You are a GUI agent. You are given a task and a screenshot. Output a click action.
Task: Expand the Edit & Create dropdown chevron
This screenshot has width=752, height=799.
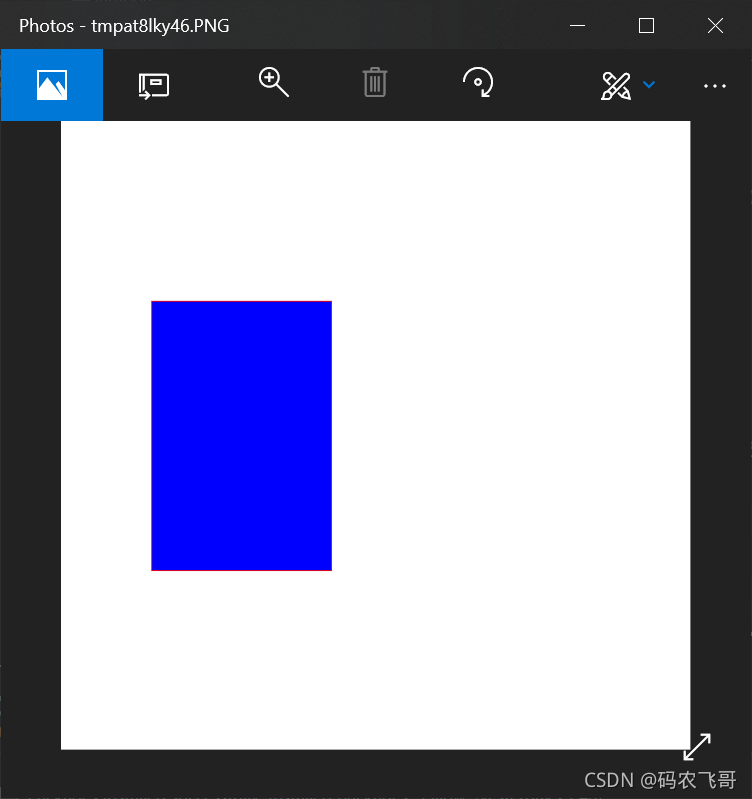click(649, 85)
